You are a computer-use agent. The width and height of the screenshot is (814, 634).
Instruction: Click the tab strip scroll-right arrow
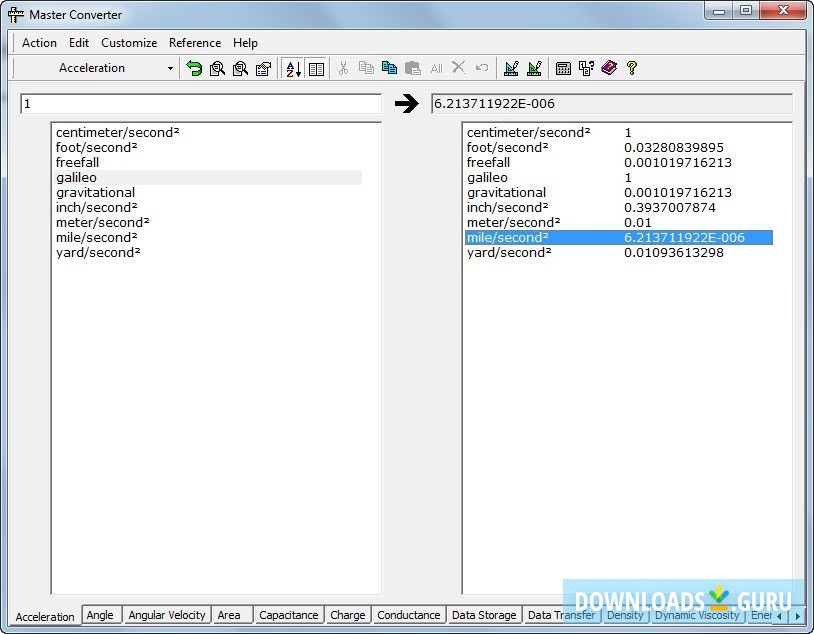point(797,616)
